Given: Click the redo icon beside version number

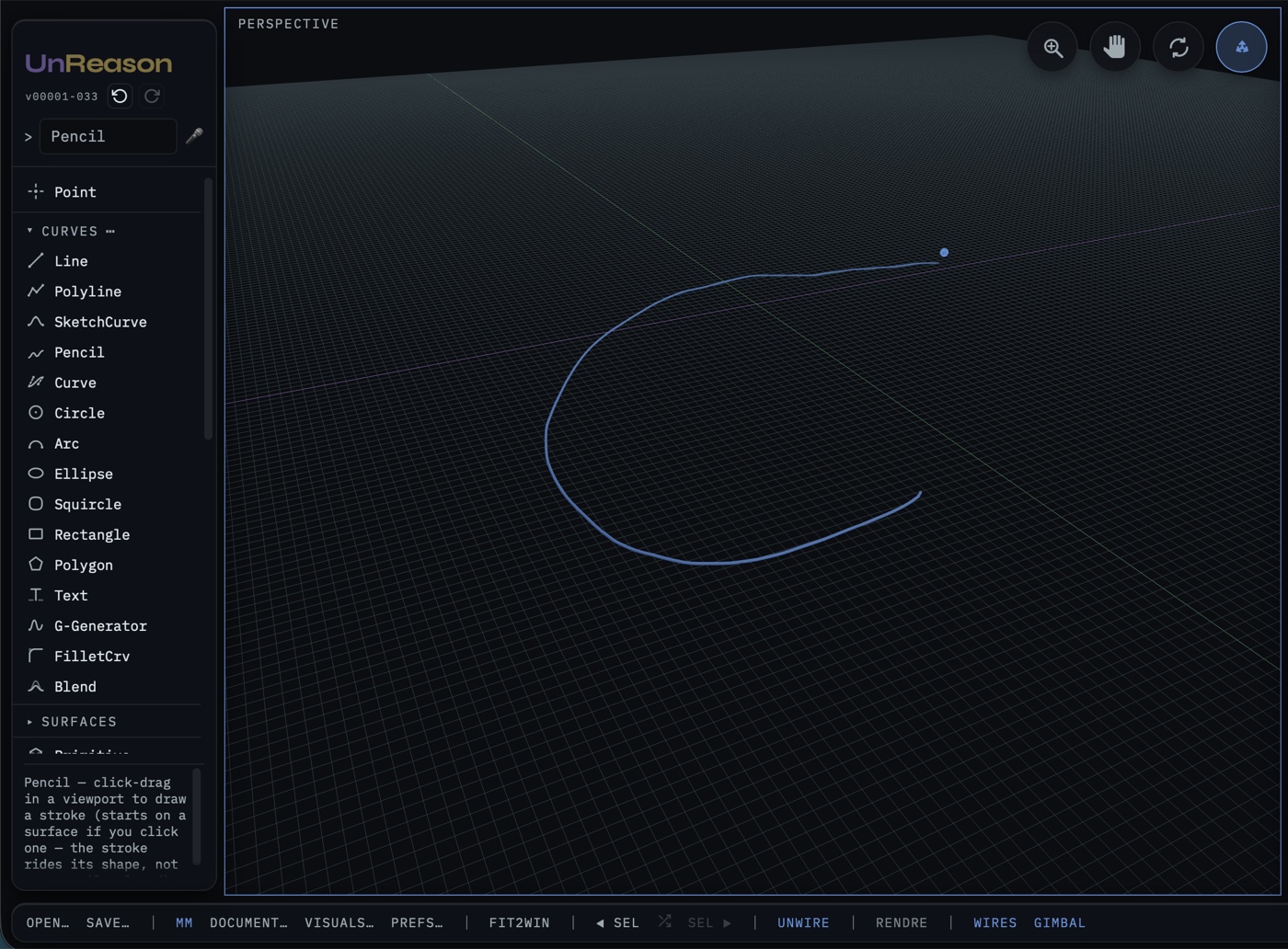Looking at the screenshot, I should 153,96.
